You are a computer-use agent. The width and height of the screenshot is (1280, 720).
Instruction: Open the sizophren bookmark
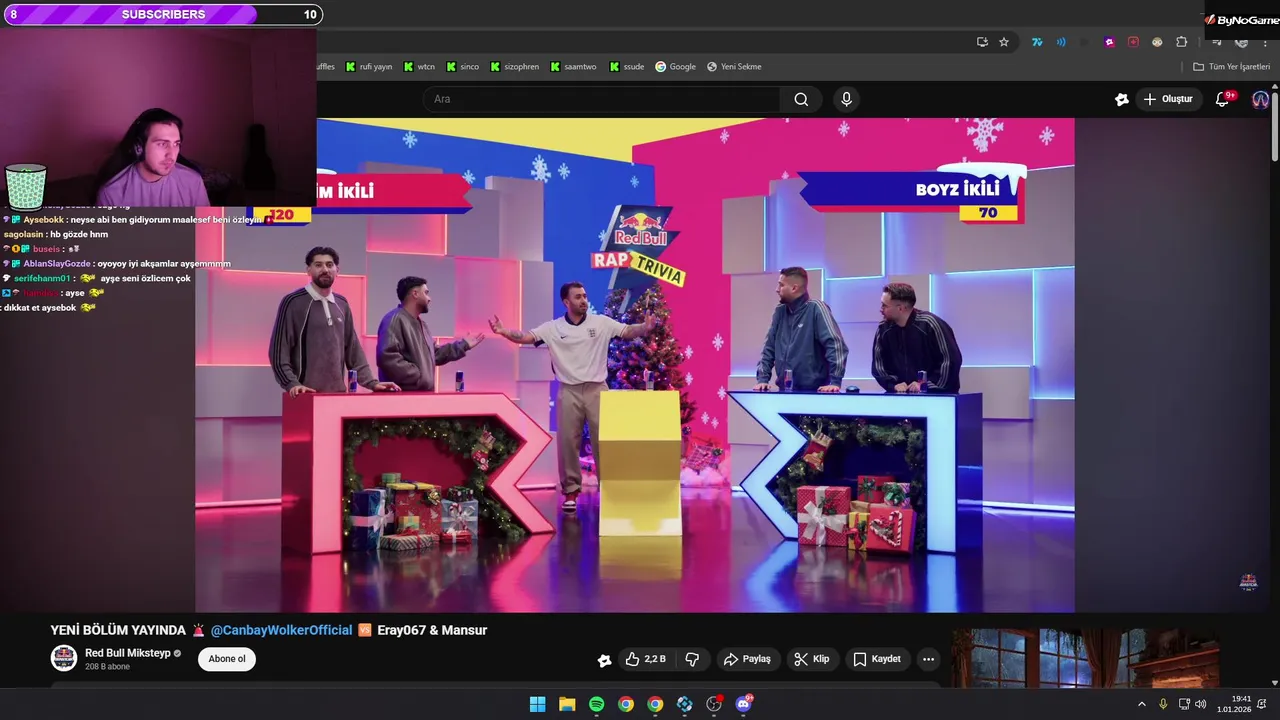coord(513,67)
